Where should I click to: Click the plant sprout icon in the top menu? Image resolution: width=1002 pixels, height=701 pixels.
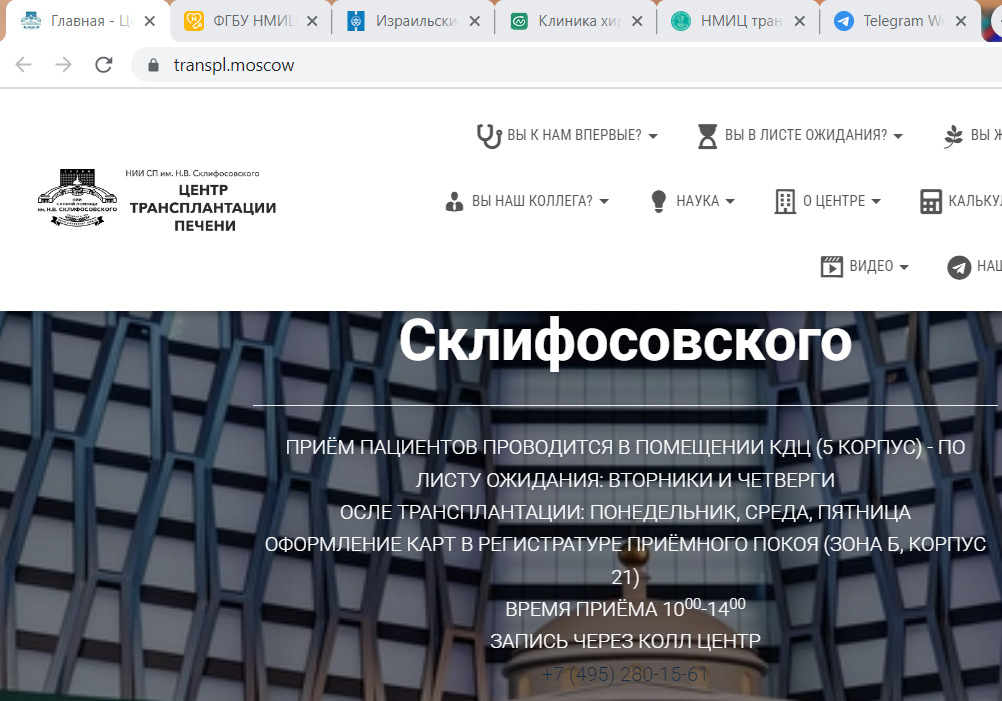click(953, 136)
